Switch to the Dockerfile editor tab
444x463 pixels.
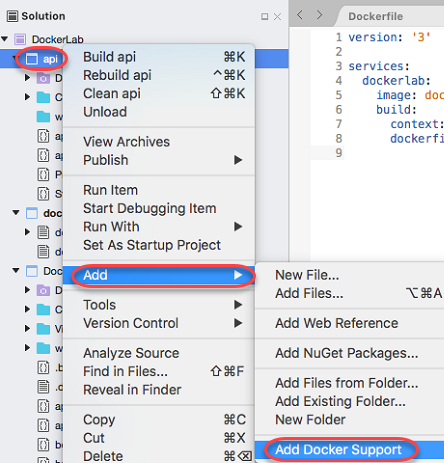coord(375,16)
